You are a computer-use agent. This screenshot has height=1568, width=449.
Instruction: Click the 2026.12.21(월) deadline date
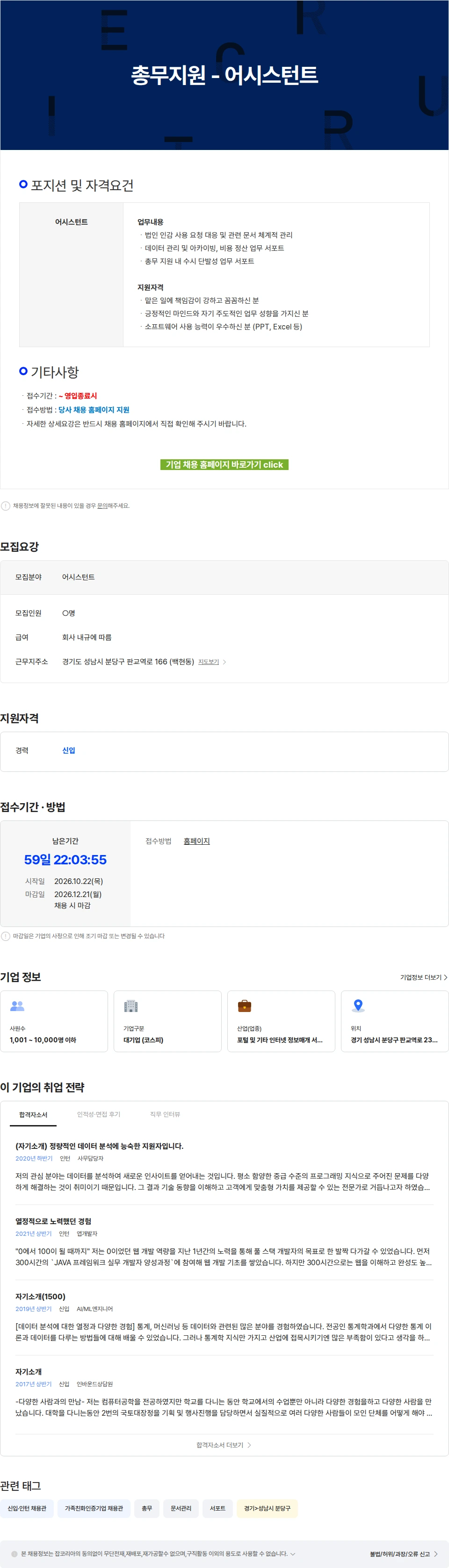click(x=78, y=894)
